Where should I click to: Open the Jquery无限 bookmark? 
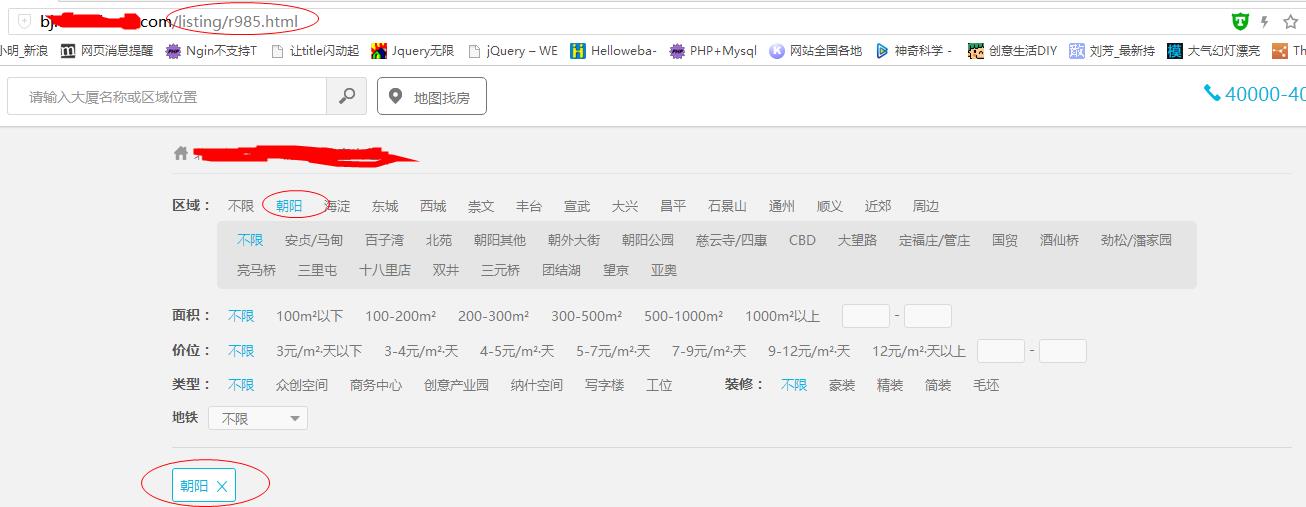[x=412, y=50]
